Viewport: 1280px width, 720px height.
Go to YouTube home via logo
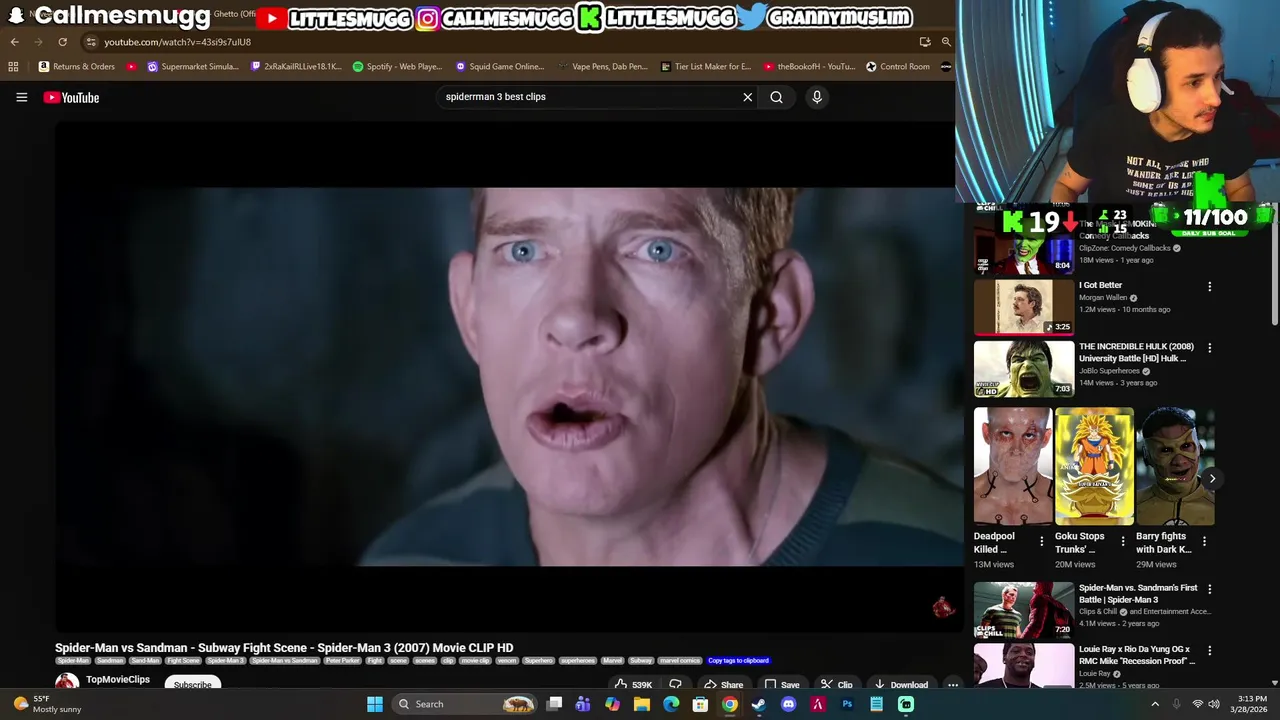pyautogui.click(x=71, y=97)
